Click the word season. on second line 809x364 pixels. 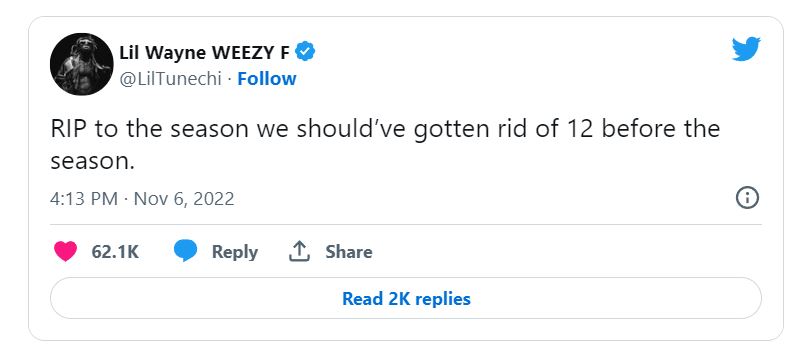tap(92, 161)
